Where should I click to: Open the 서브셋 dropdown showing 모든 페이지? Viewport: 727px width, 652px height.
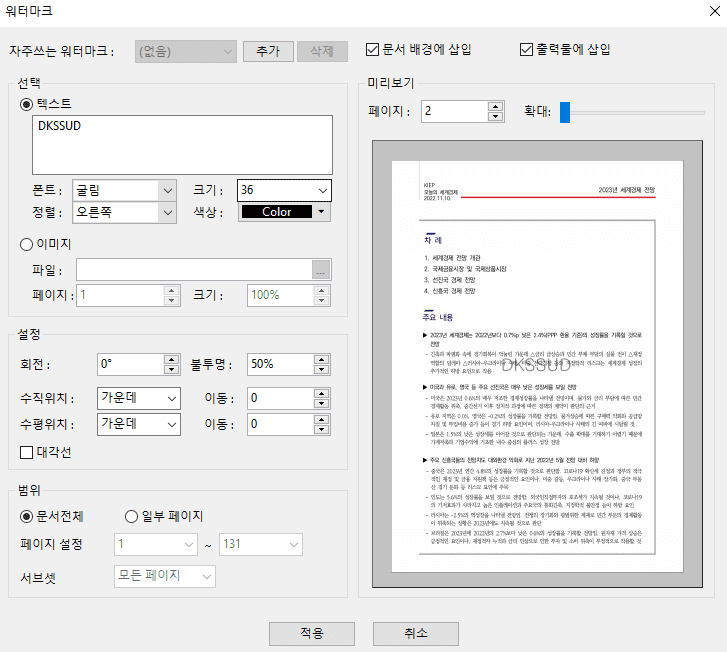click(x=165, y=576)
